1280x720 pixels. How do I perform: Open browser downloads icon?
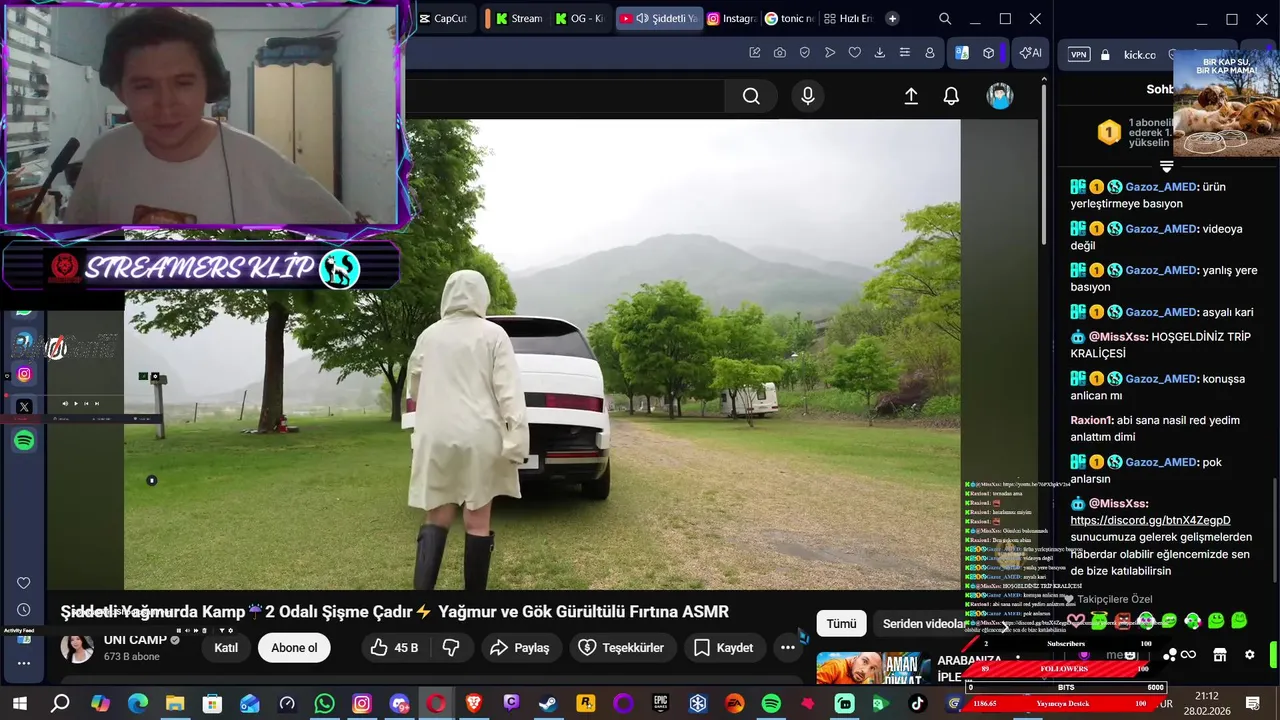tap(880, 53)
